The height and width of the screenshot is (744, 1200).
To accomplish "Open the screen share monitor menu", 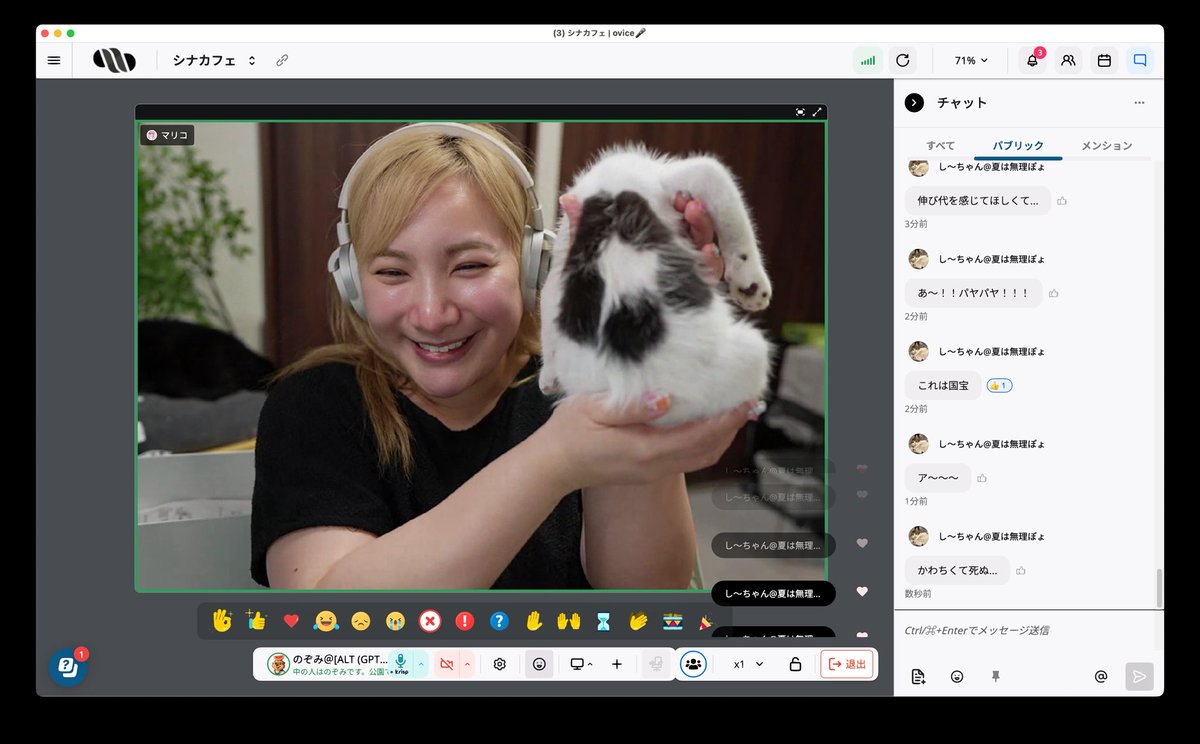I will coord(581,664).
